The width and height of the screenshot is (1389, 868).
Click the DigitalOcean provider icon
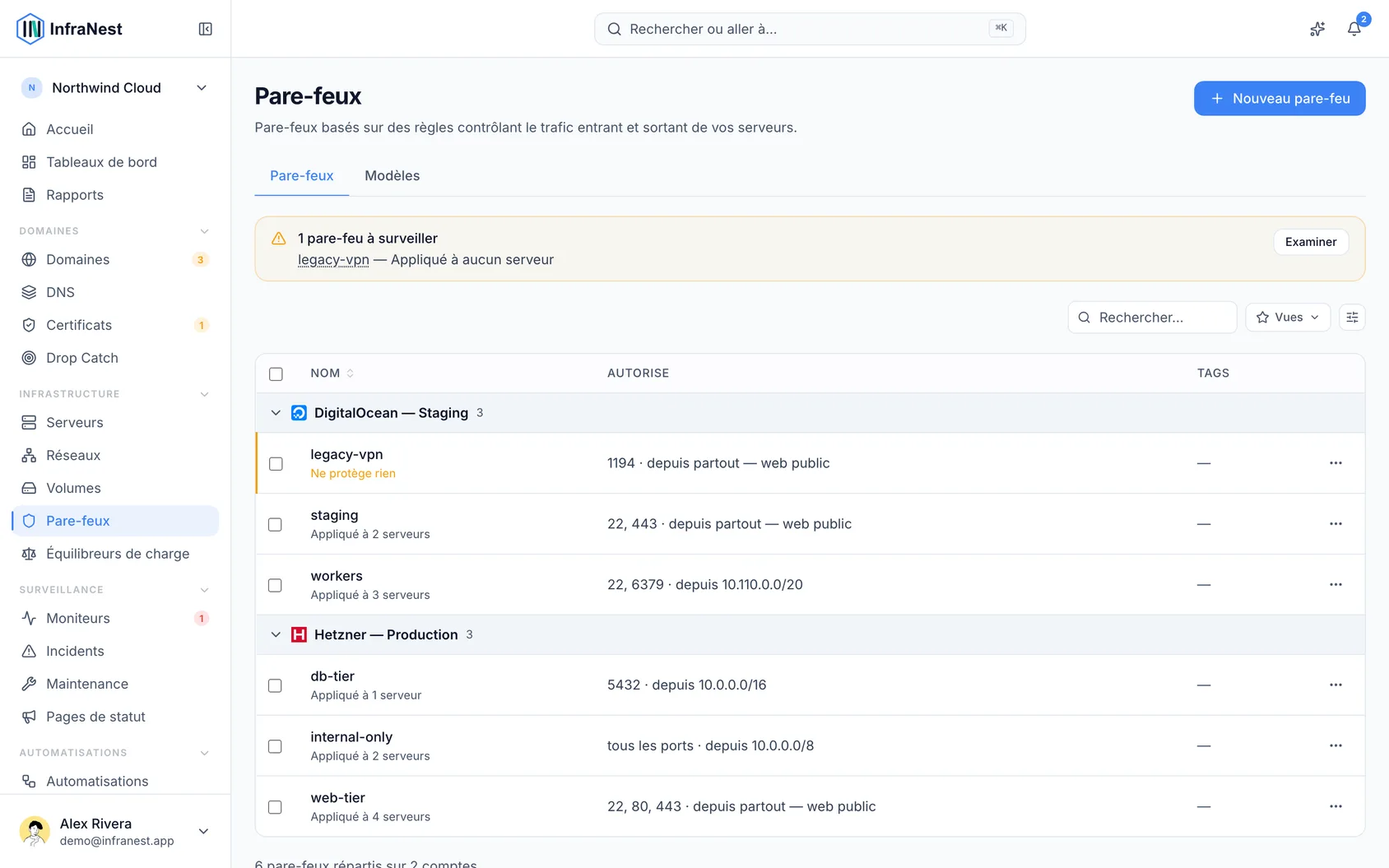pyautogui.click(x=299, y=413)
